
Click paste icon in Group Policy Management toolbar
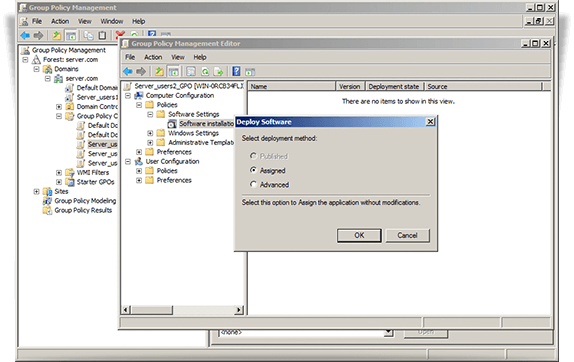point(102,36)
